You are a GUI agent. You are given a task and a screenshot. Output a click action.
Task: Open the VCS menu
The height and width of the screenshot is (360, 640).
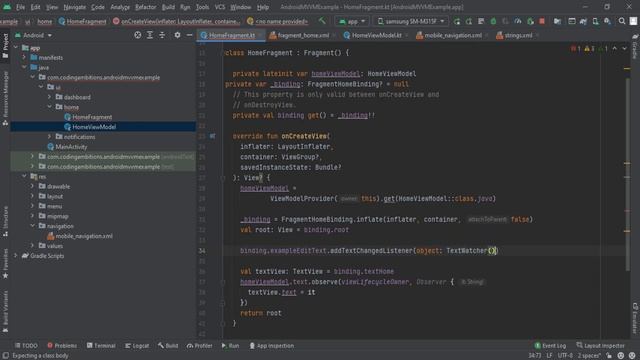pos(220,7)
